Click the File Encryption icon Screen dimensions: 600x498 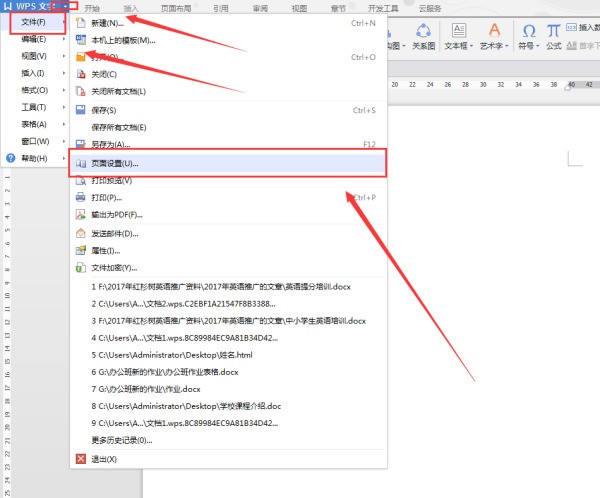[81, 268]
